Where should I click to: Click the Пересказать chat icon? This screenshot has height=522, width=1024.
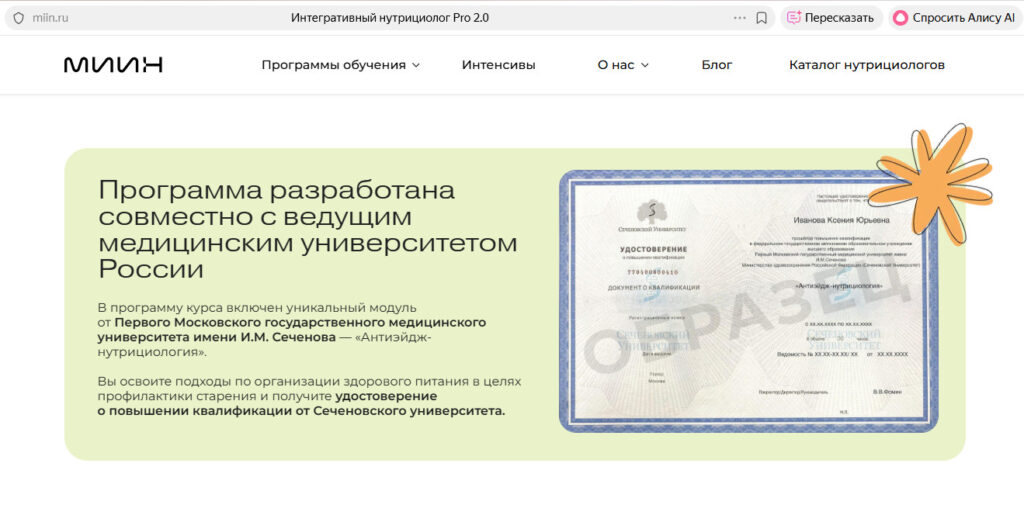pyautogui.click(x=793, y=18)
